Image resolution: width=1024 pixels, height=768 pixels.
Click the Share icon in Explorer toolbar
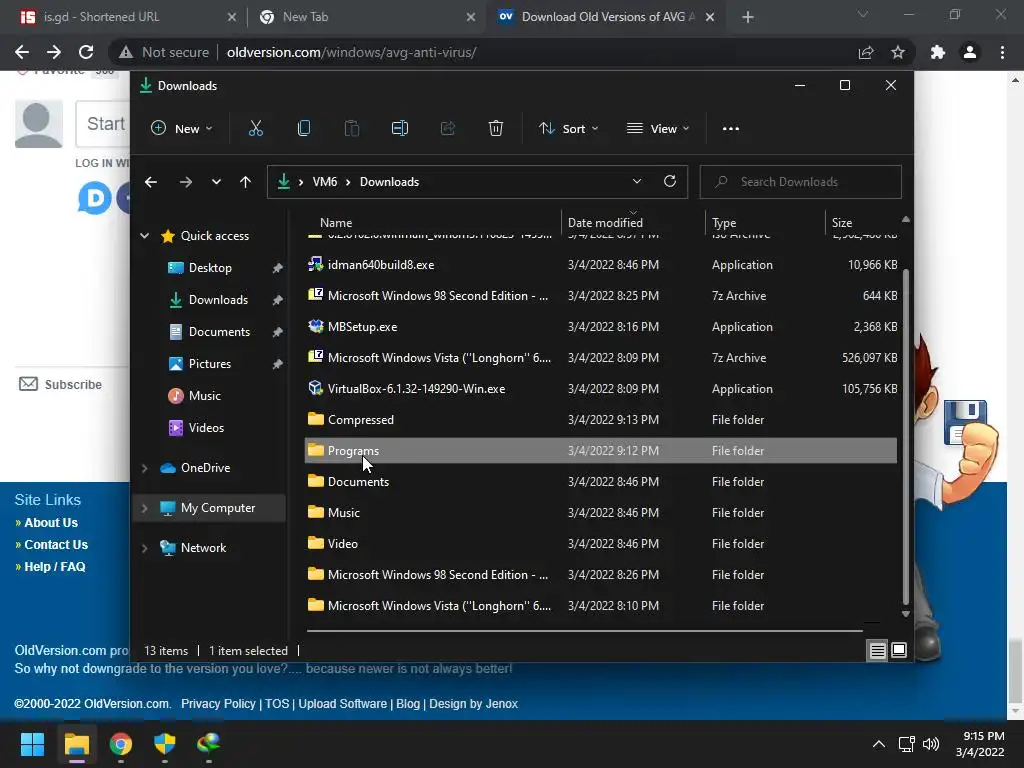[x=447, y=129]
